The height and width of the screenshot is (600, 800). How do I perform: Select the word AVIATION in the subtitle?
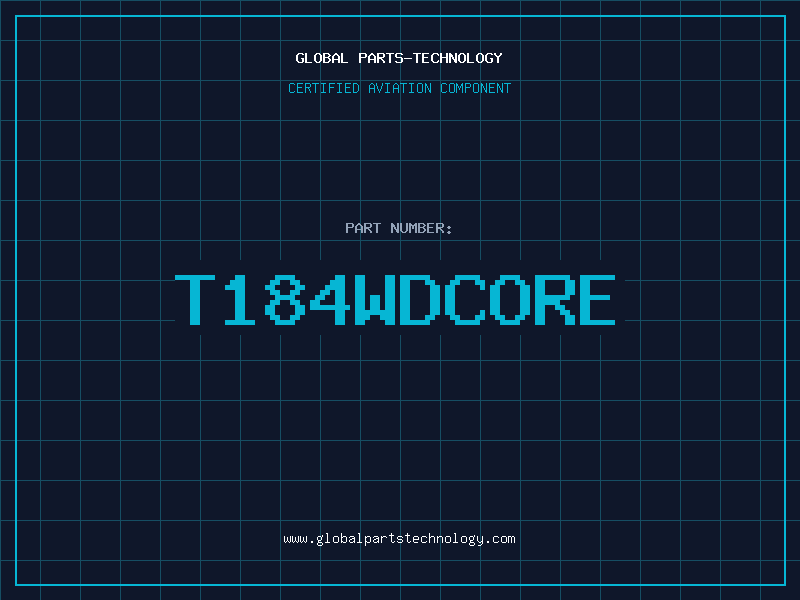pos(402,89)
